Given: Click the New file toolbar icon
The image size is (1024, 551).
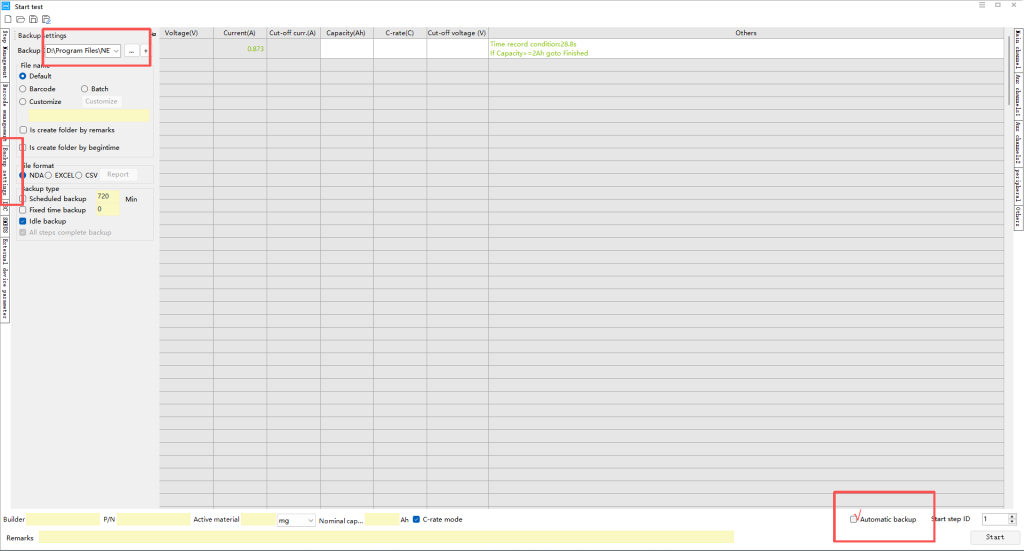Looking at the screenshot, I should 8,19.
